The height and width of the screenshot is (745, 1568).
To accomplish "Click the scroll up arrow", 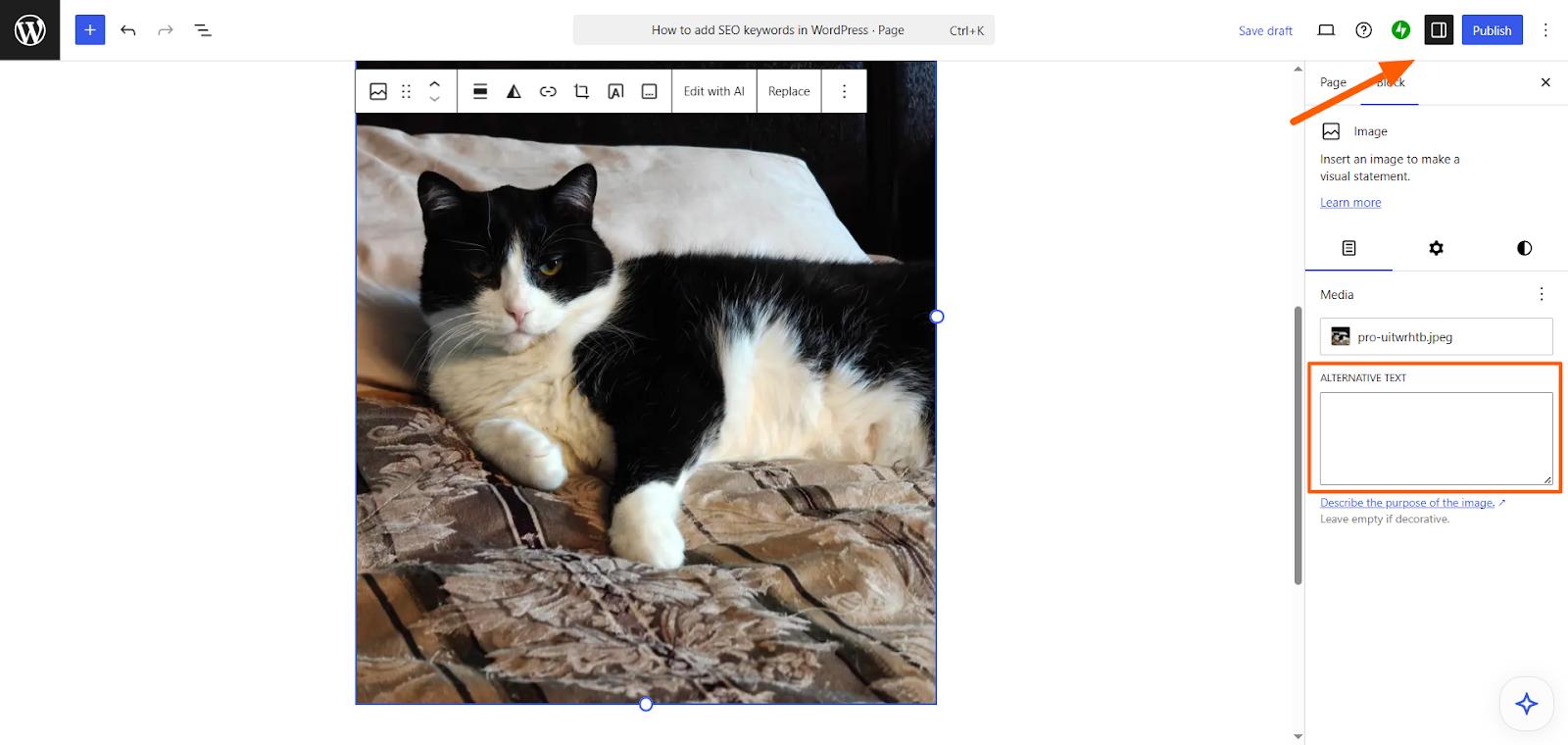I will [1298, 70].
